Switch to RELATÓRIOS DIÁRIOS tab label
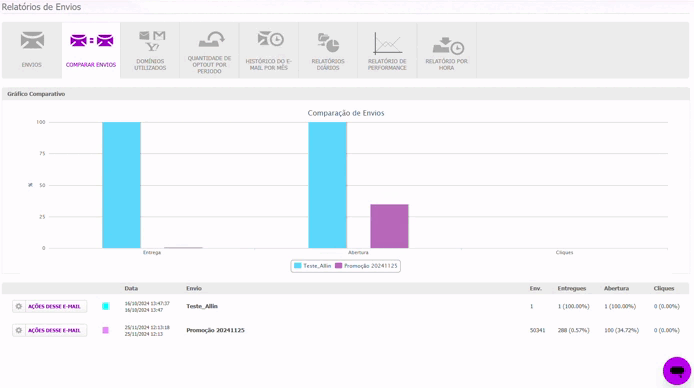Screen dimensions: 694x388 tap(328, 65)
